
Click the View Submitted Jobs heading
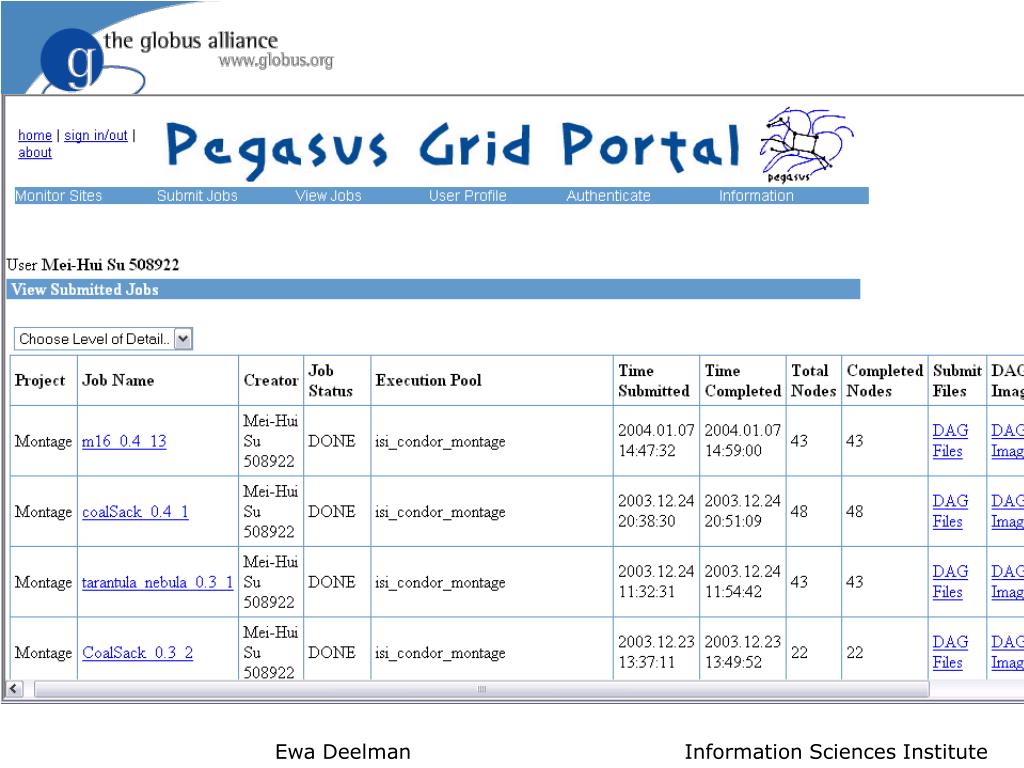tap(85, 289)
